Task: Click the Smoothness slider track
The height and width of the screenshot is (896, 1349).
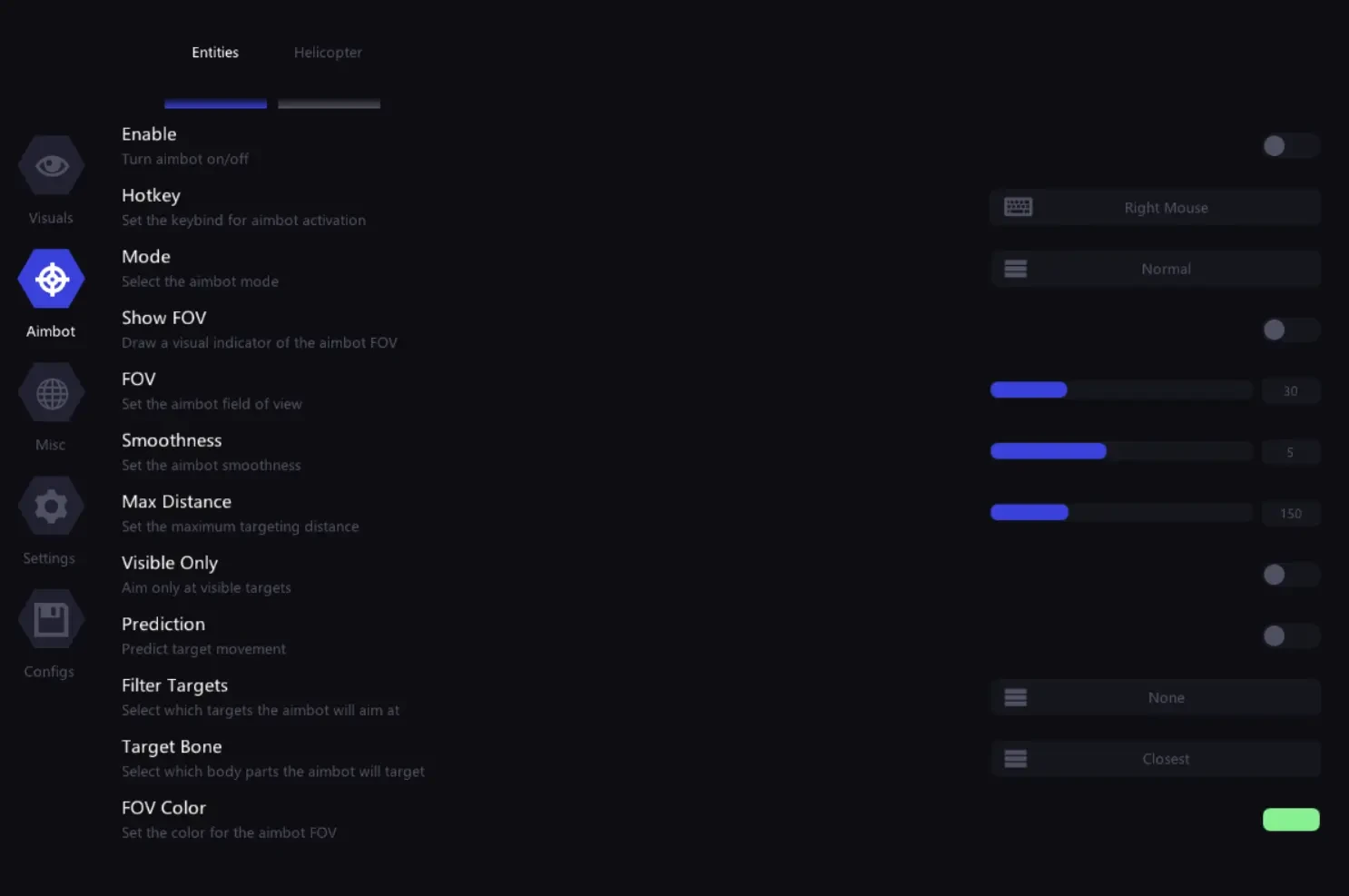Action: (x=1121, y=451)
